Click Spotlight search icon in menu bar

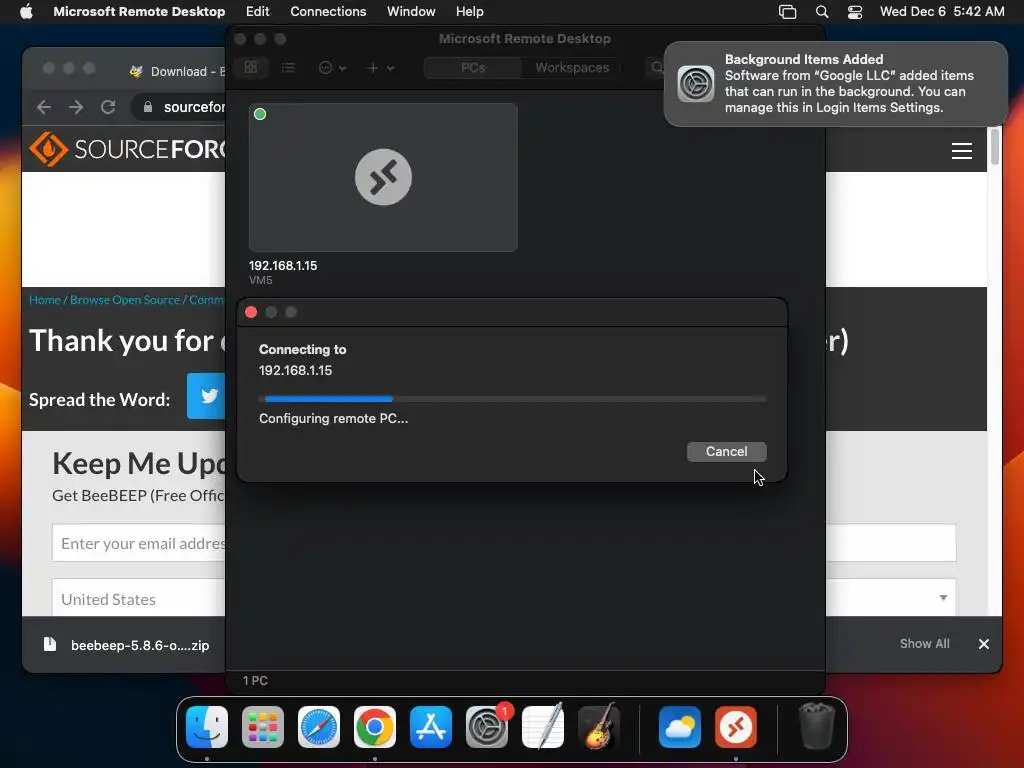coord(822,11)
